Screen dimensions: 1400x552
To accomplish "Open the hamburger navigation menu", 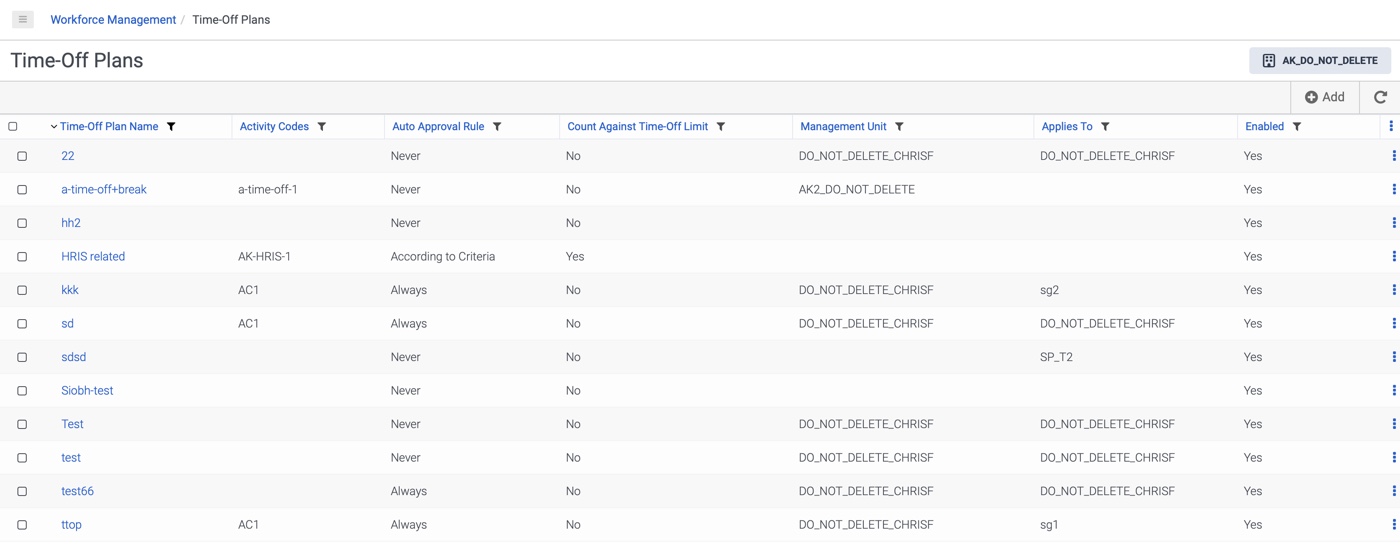I will tap(22, 19).
